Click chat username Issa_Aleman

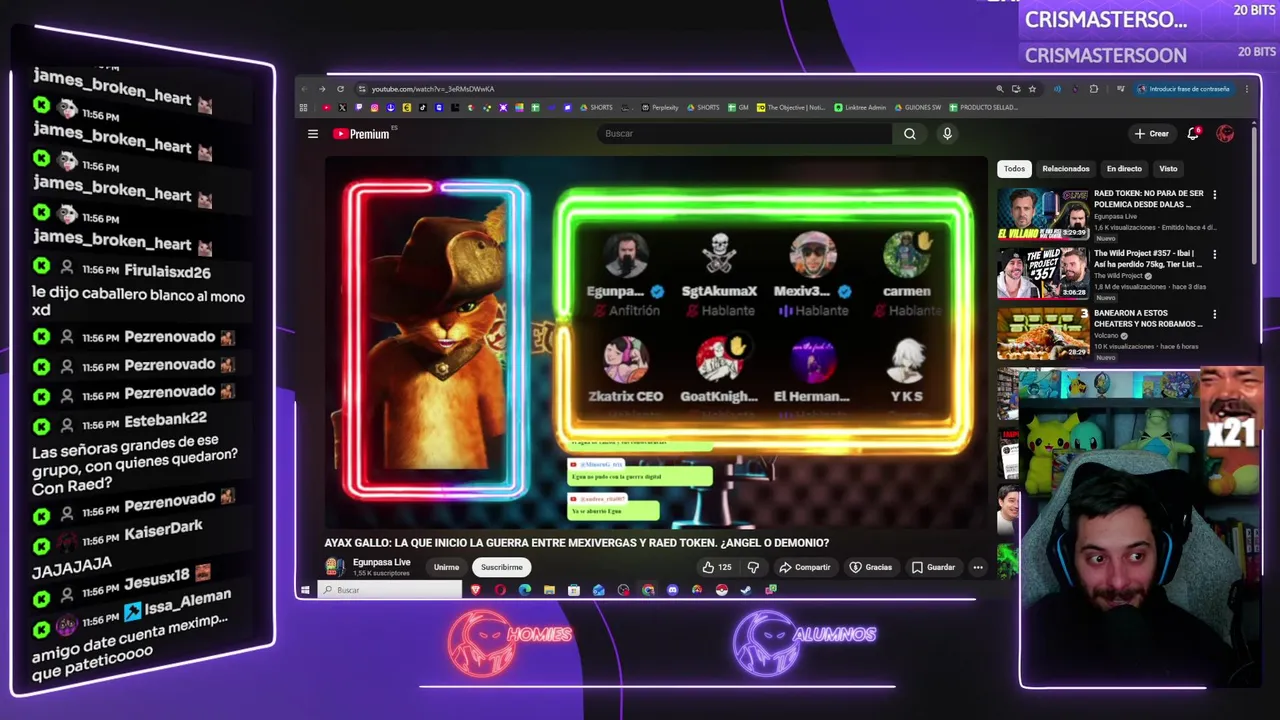point(188,600)
